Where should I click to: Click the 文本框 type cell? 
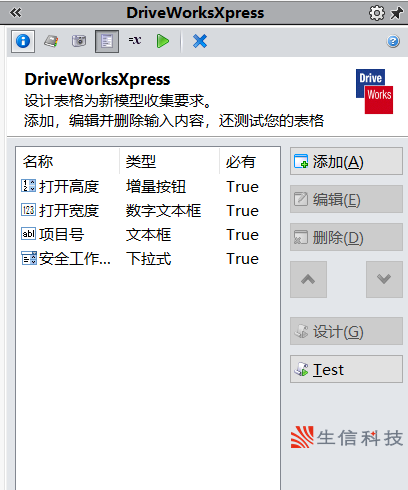[x=148, y=235]
